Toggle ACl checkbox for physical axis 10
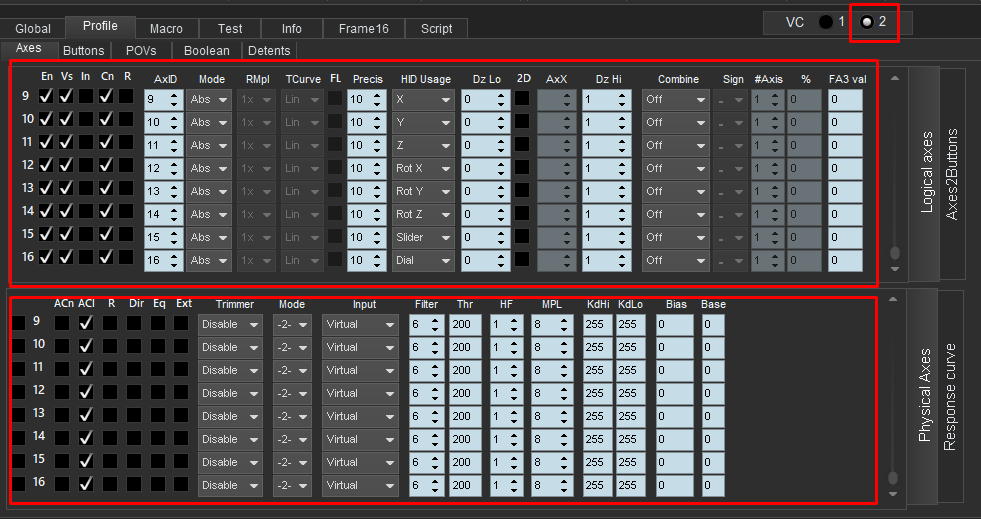Viewport: 981px width, 519px height. [86, 345]
